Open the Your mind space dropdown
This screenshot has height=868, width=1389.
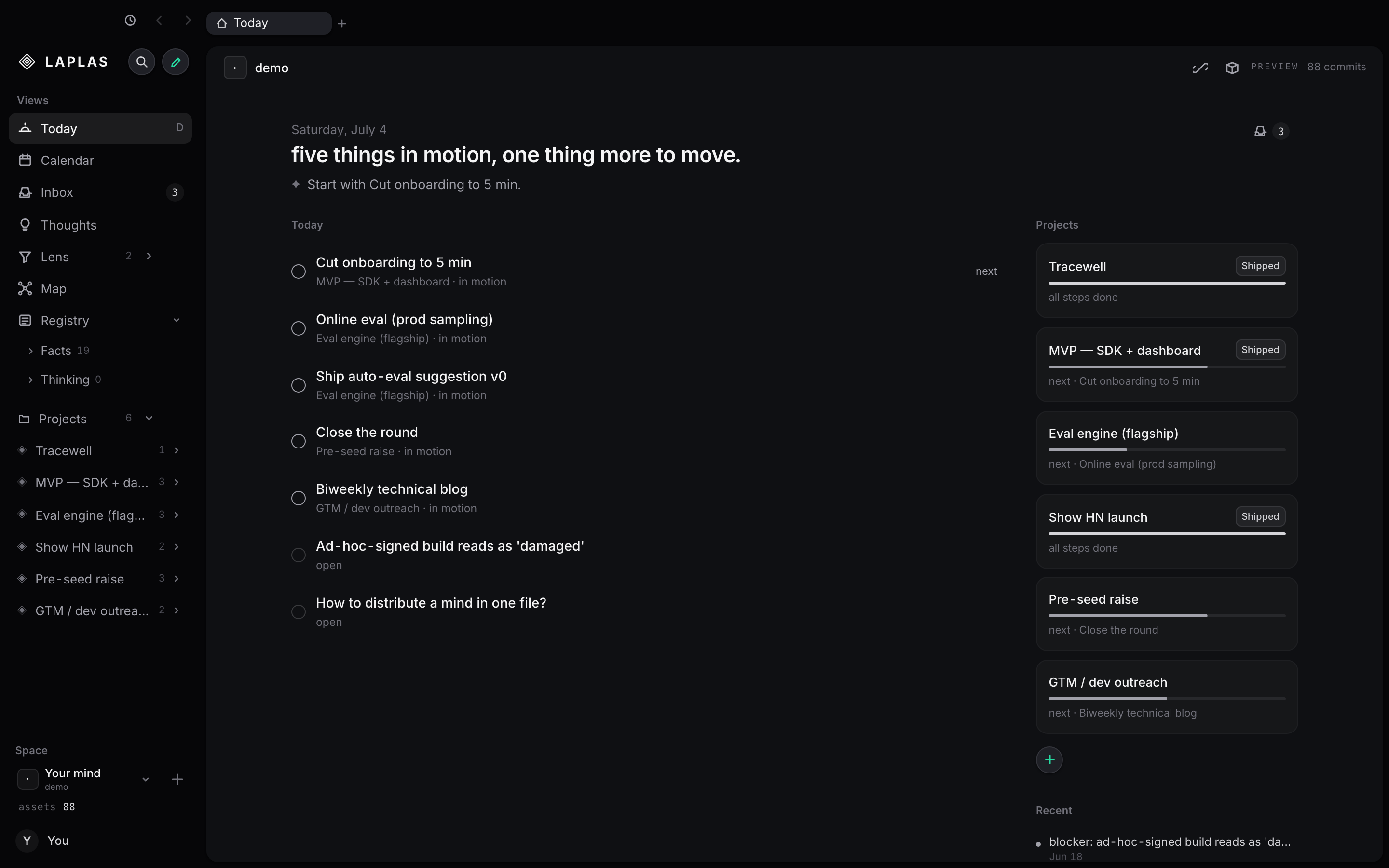[x=145, y=780]
